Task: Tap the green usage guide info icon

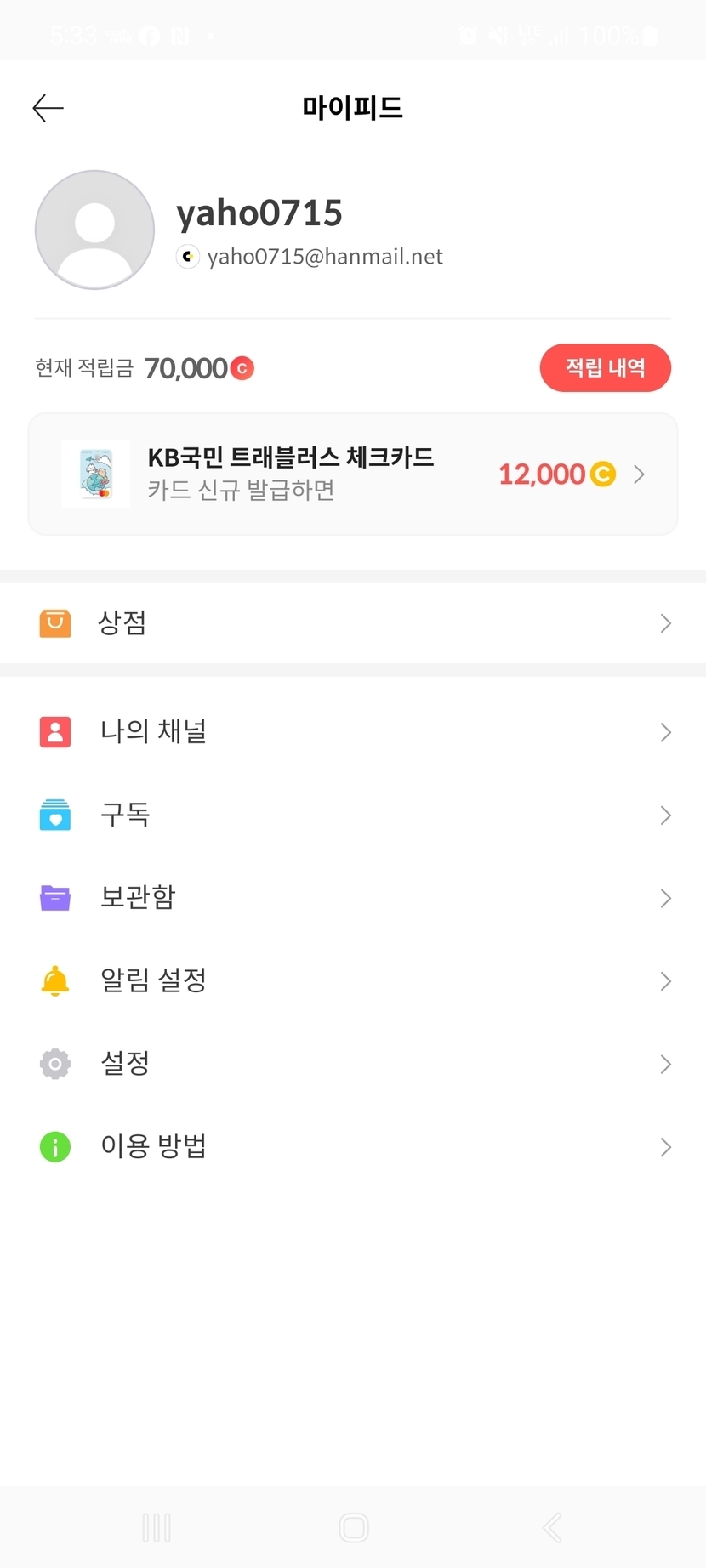Action: click(x=55, y=1146)
